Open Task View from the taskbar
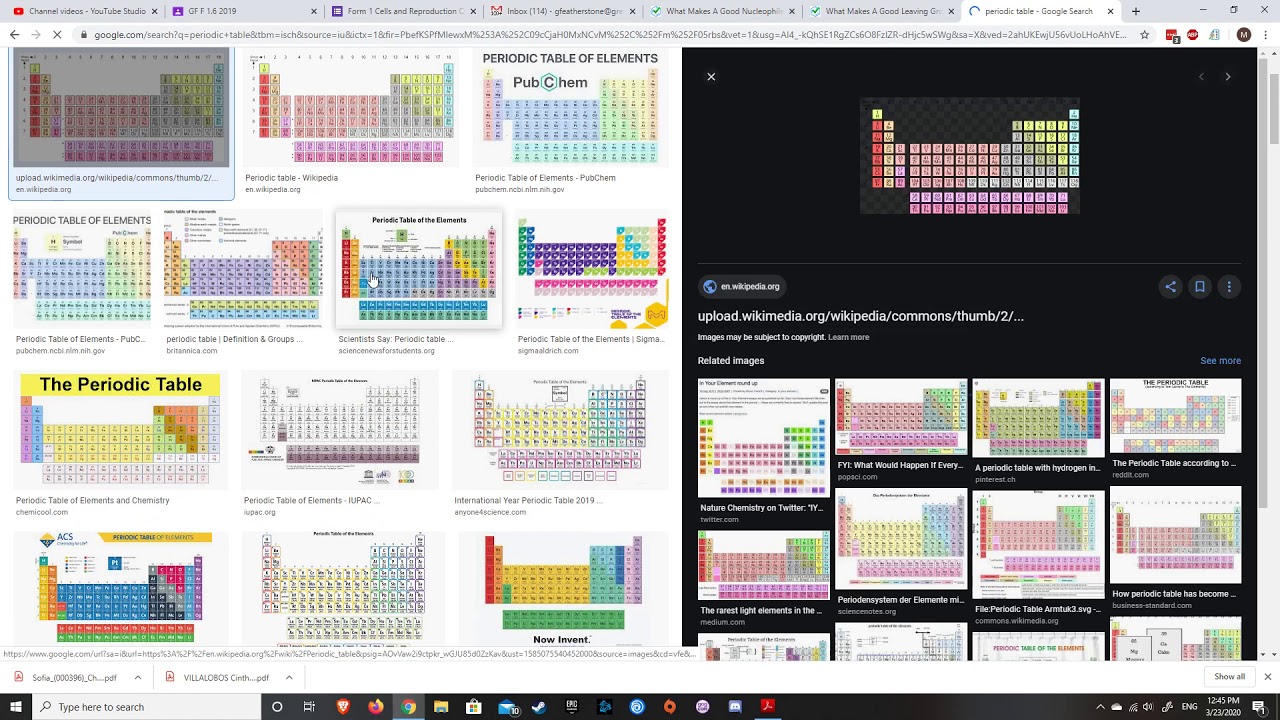This screenshot has width=1280, height=720. tap(309, 707)
